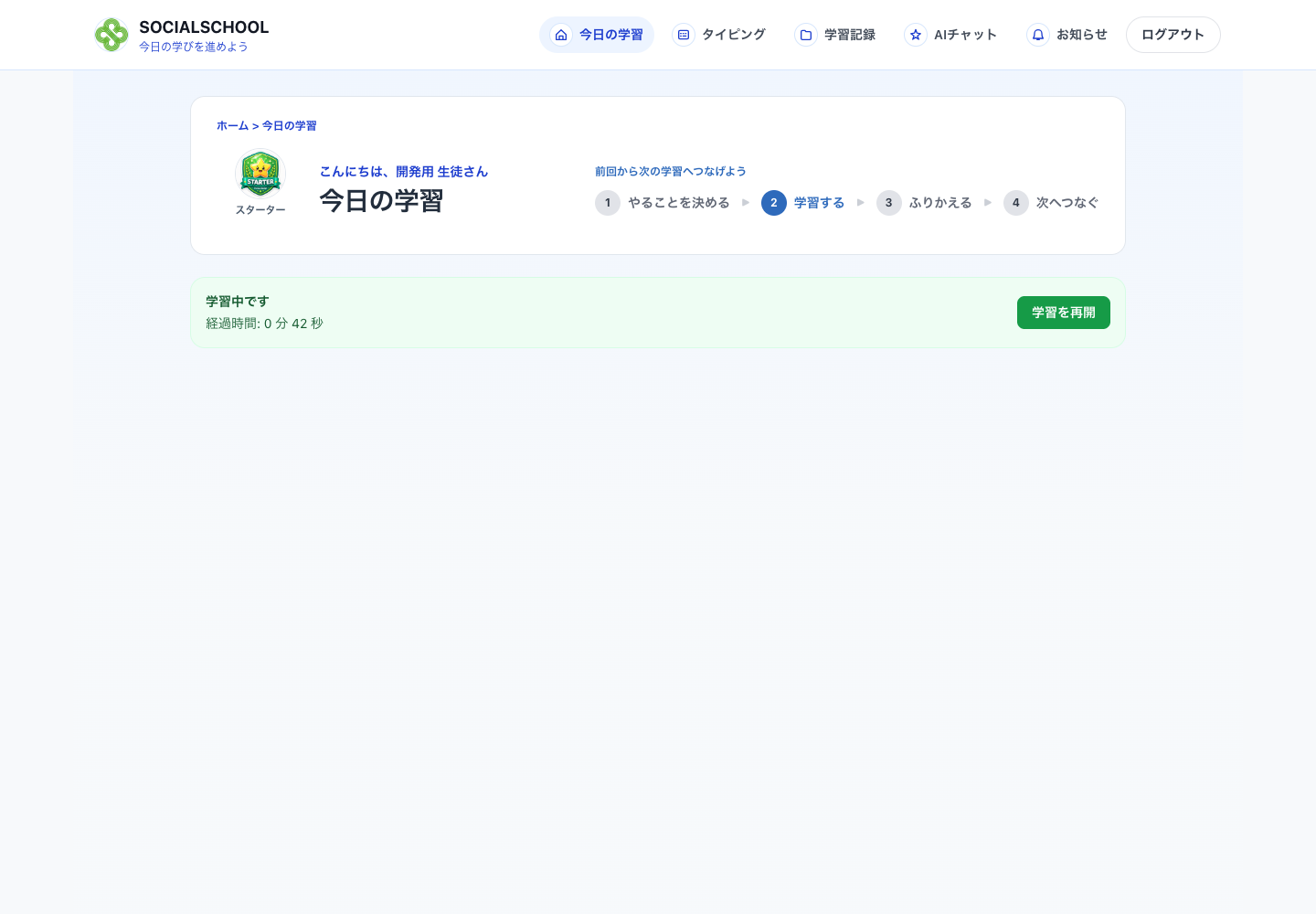Screen dimensions: 1316x914
Task: Click the keyboard icon next to タイピング
Action: tap(684, 35)
